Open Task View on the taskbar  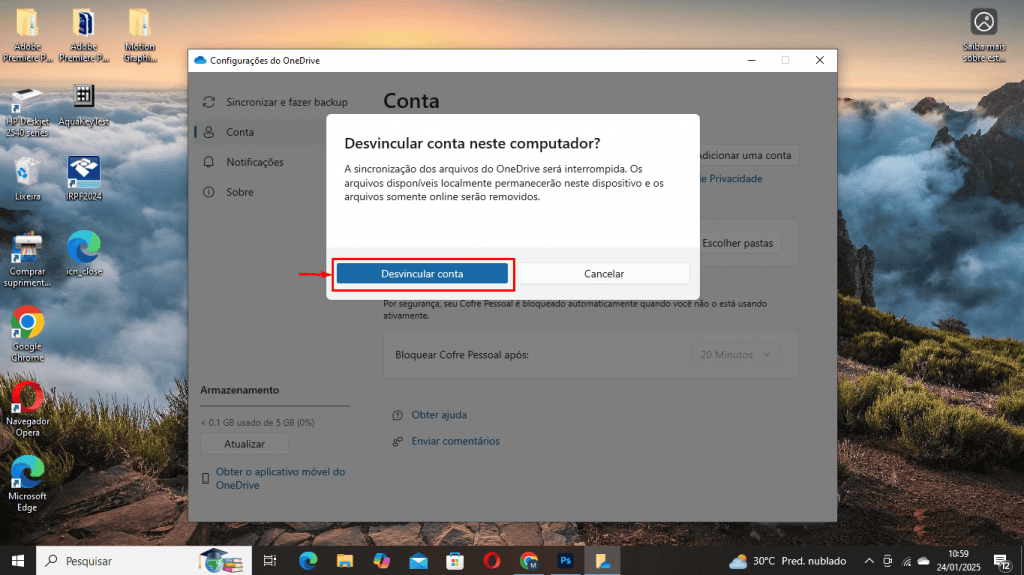270,561
